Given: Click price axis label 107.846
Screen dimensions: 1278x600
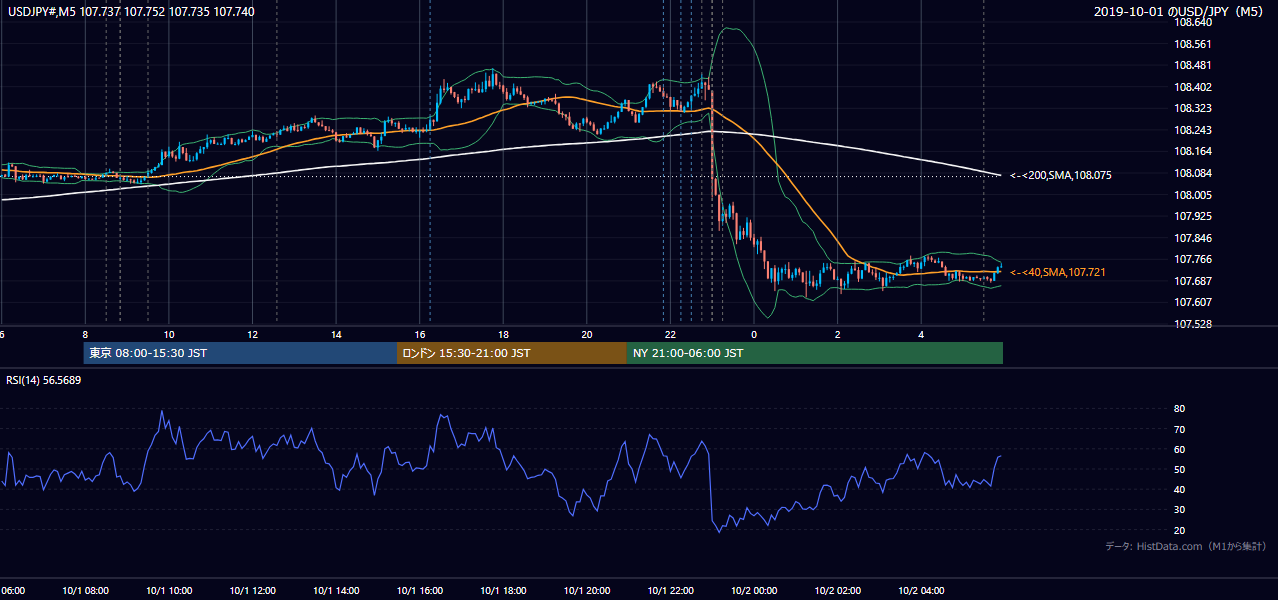Looking at the screenshot, I should (1193, 238).
